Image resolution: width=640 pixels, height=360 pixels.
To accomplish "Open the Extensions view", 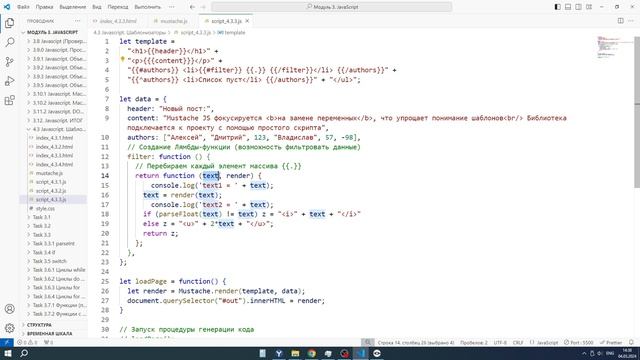I will pyautogui.click(x=9, y=100).
